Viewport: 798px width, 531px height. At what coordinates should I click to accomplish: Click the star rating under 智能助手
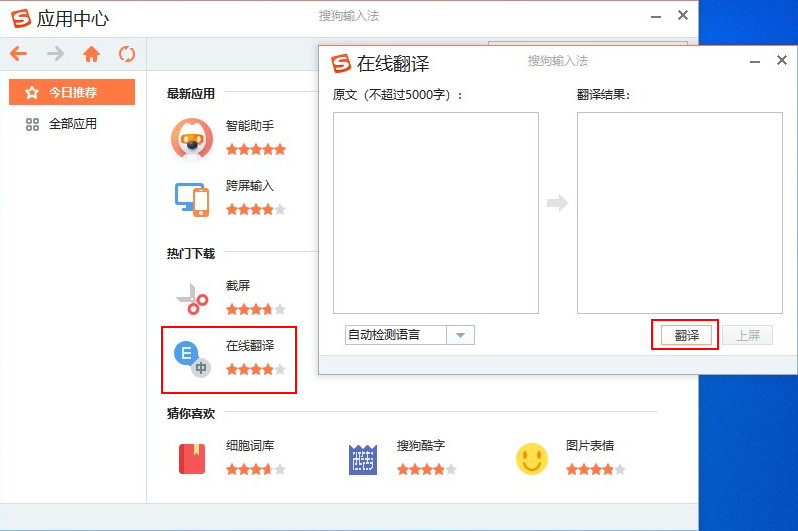(x=256, y=149)
